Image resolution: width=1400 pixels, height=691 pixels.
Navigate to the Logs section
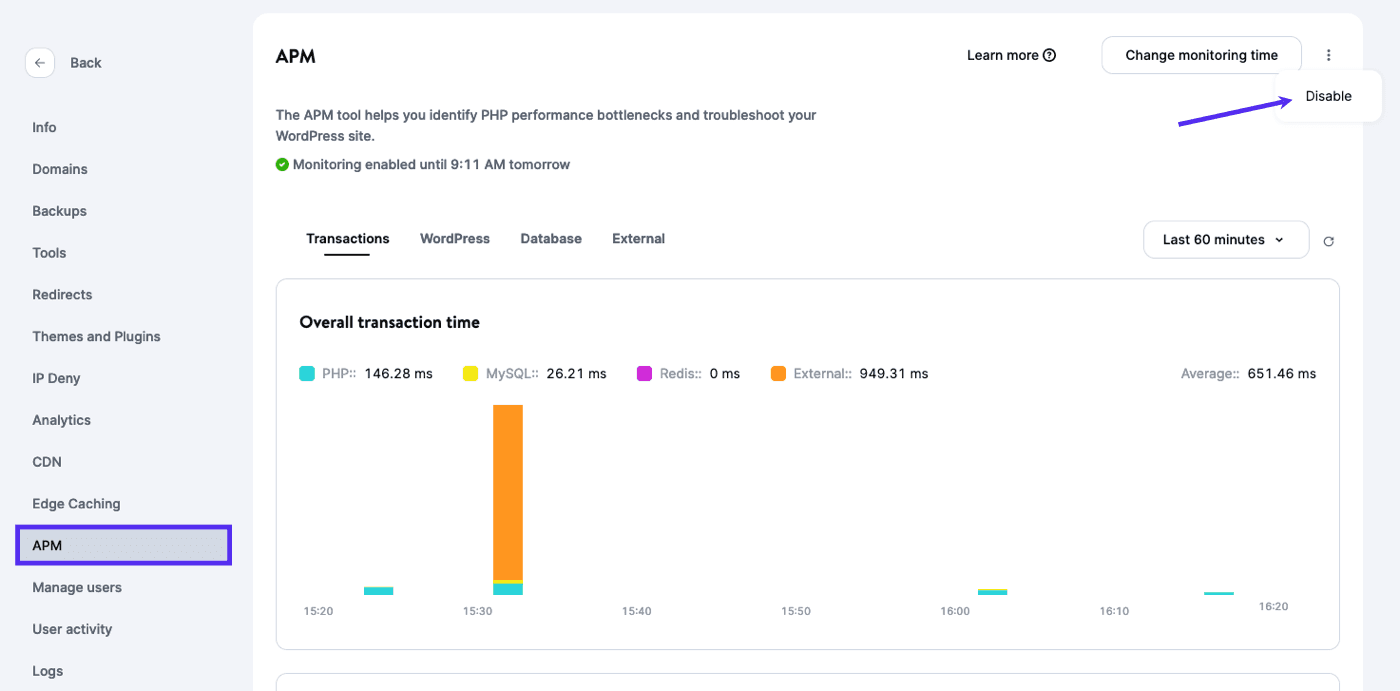coord(48,670)
